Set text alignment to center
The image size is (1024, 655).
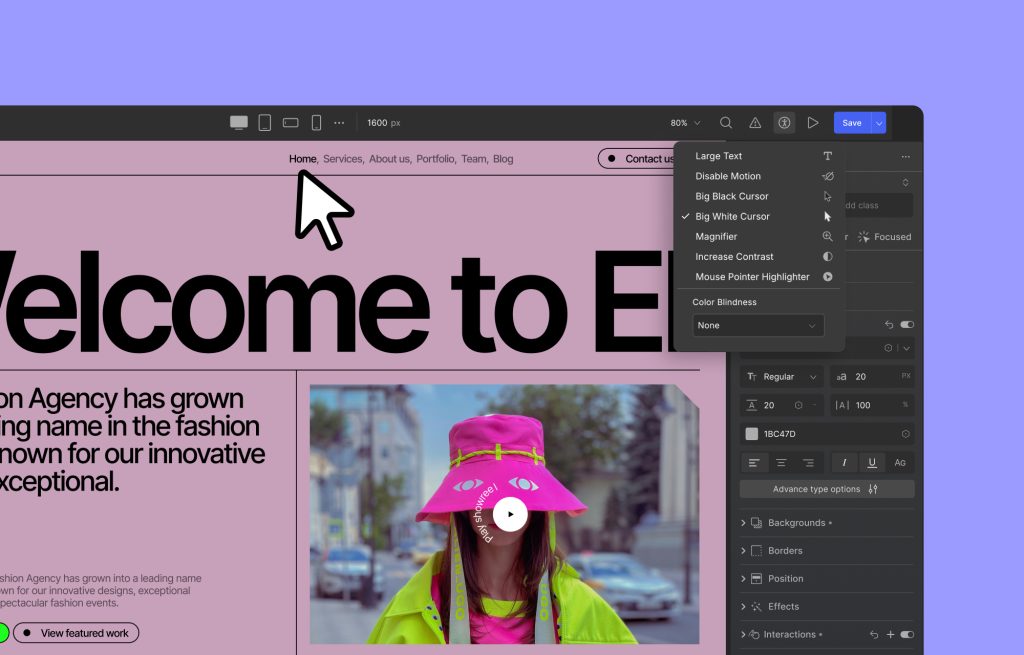[781, 462]
